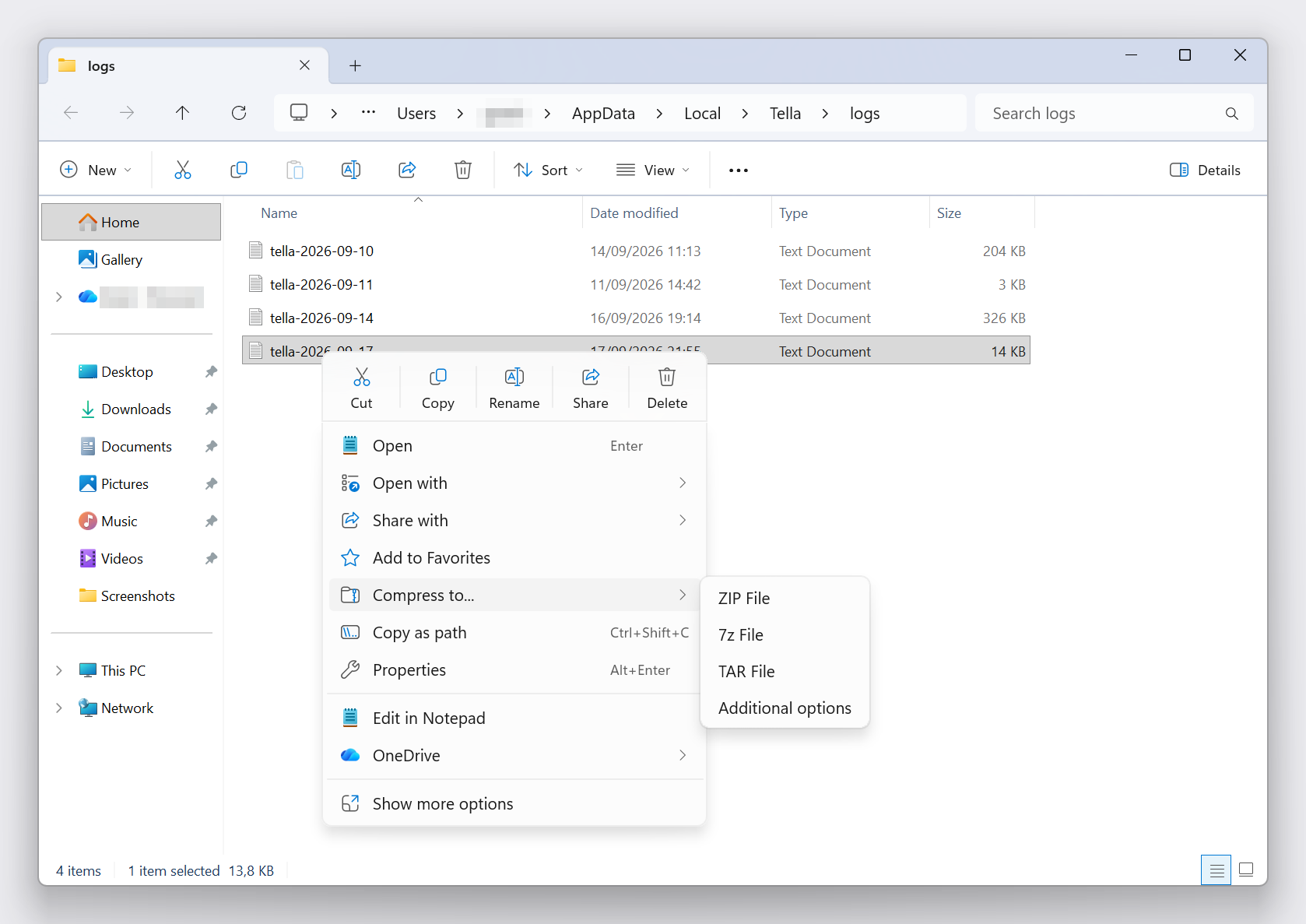The image size is (1306, 924).
Task: Choose Share in the context menu
Action: click(x=591, y=388)
